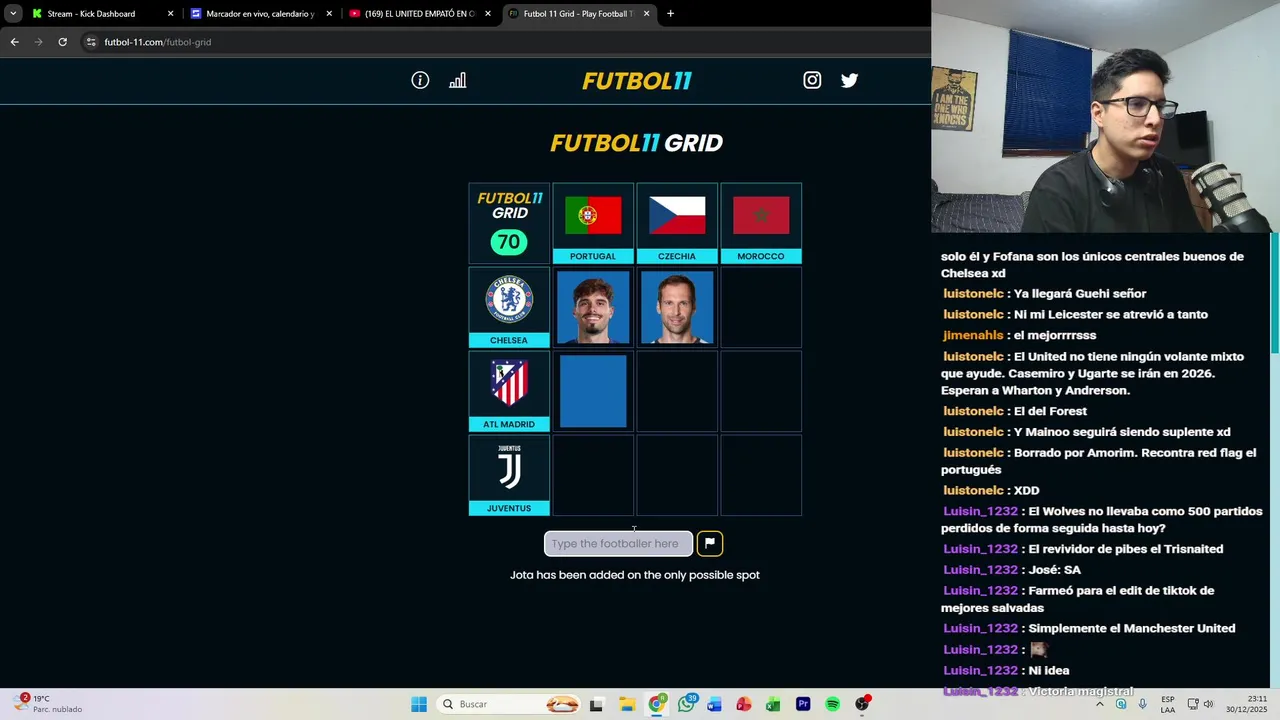
Task: Open chat user luistonelc's Guehi message name
Action: click(973, 294)
